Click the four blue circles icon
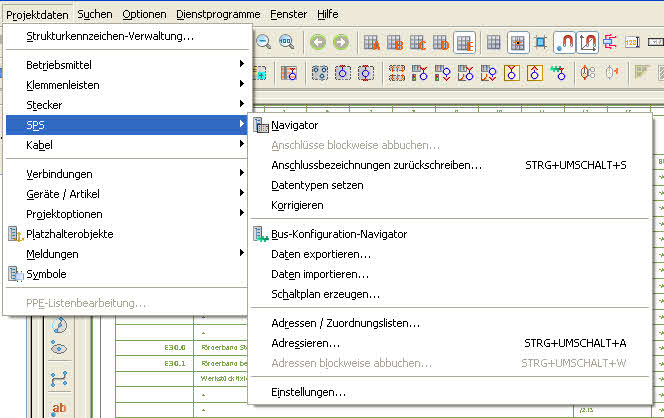 point(320,73)
